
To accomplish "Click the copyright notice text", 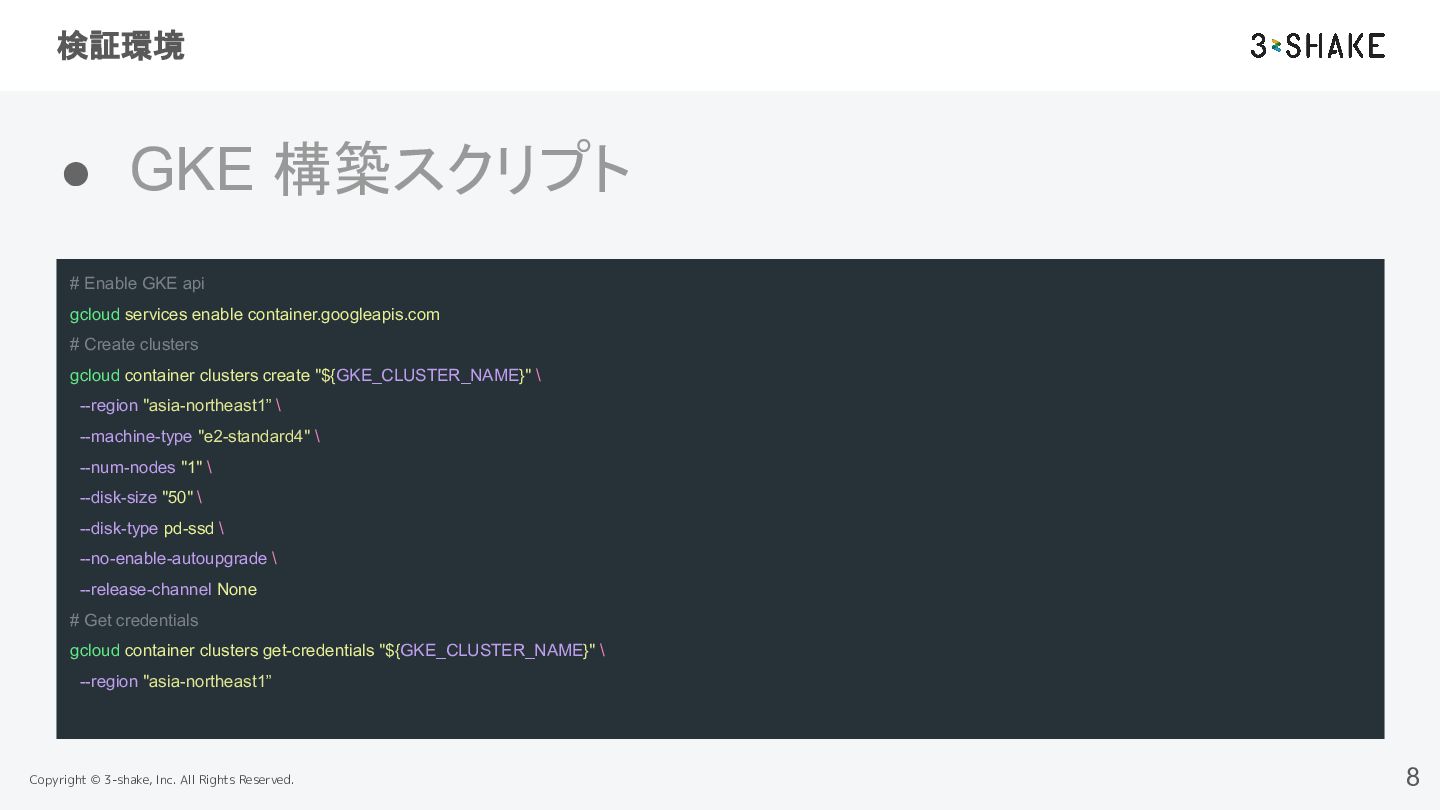I will point(162,780).
